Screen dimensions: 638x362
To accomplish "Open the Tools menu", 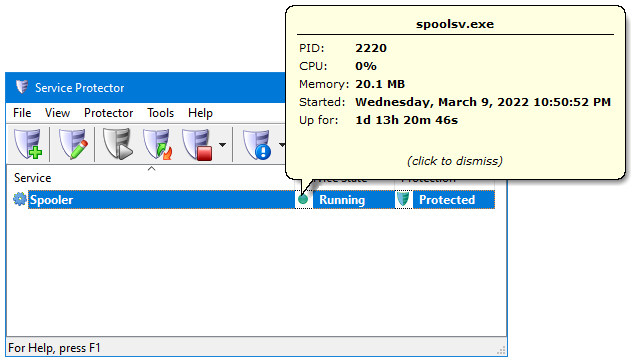I will point(160,113).
